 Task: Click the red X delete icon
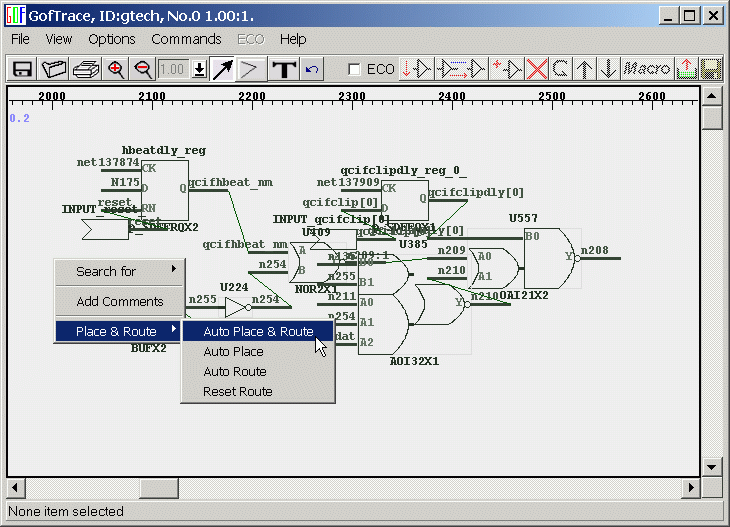pos(538,69)
